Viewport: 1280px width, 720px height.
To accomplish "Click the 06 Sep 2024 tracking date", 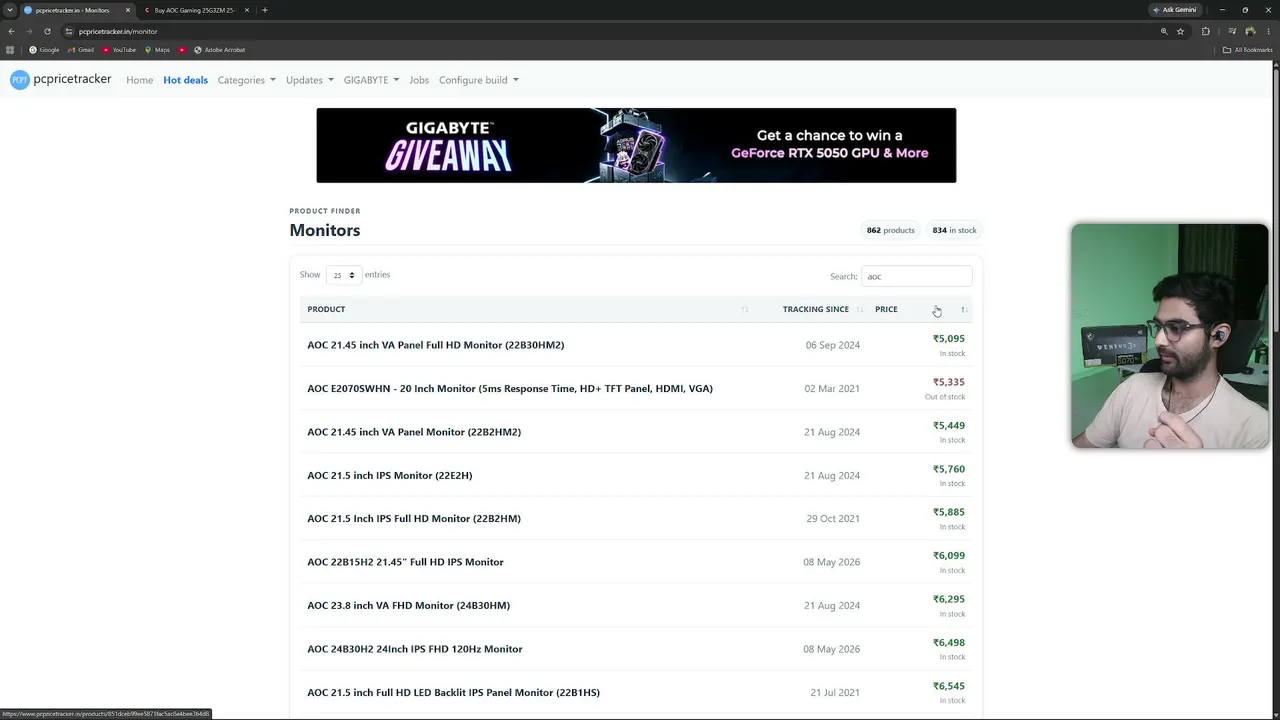I will coord(833,345).
